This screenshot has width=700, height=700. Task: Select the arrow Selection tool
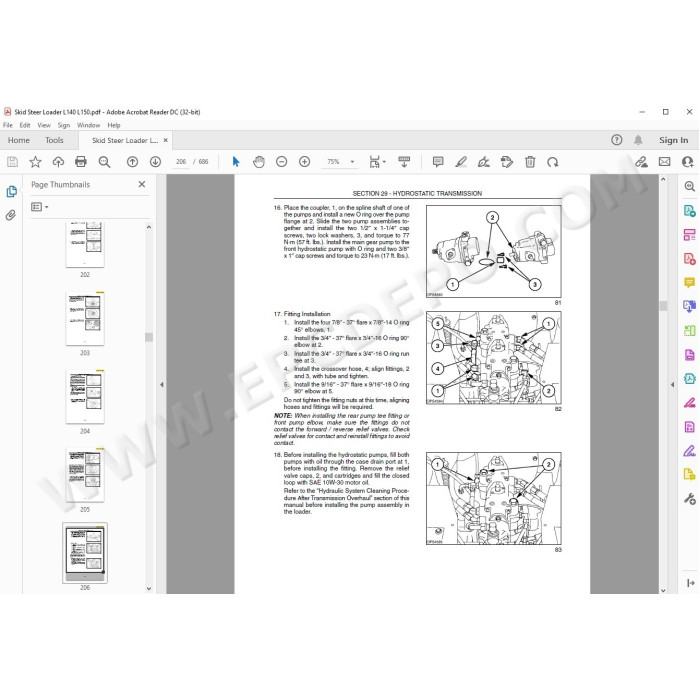[236, 162]
